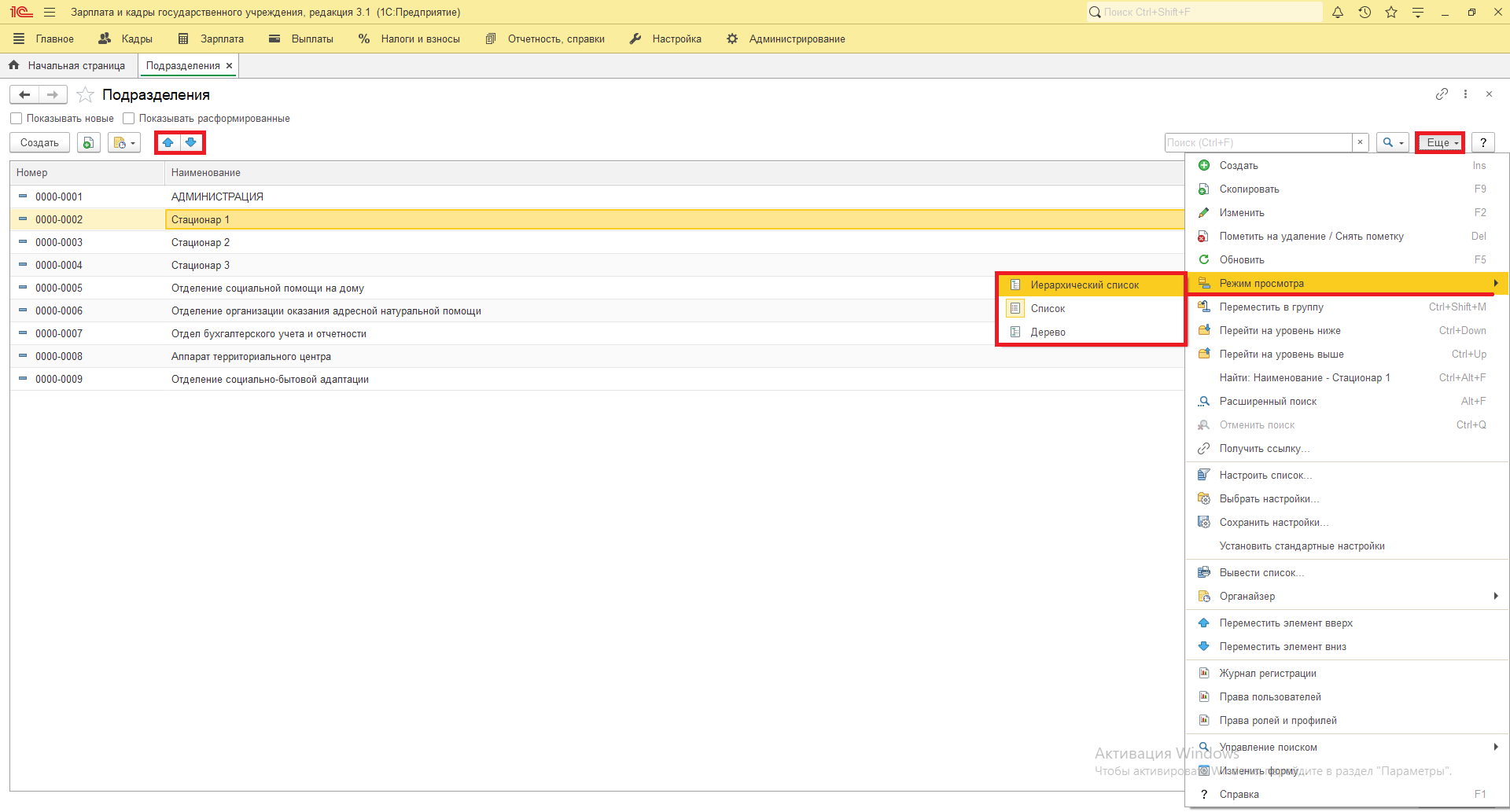Select Перейти на уровень выше
1510x812 pixels.
[x=1346, y=355]
